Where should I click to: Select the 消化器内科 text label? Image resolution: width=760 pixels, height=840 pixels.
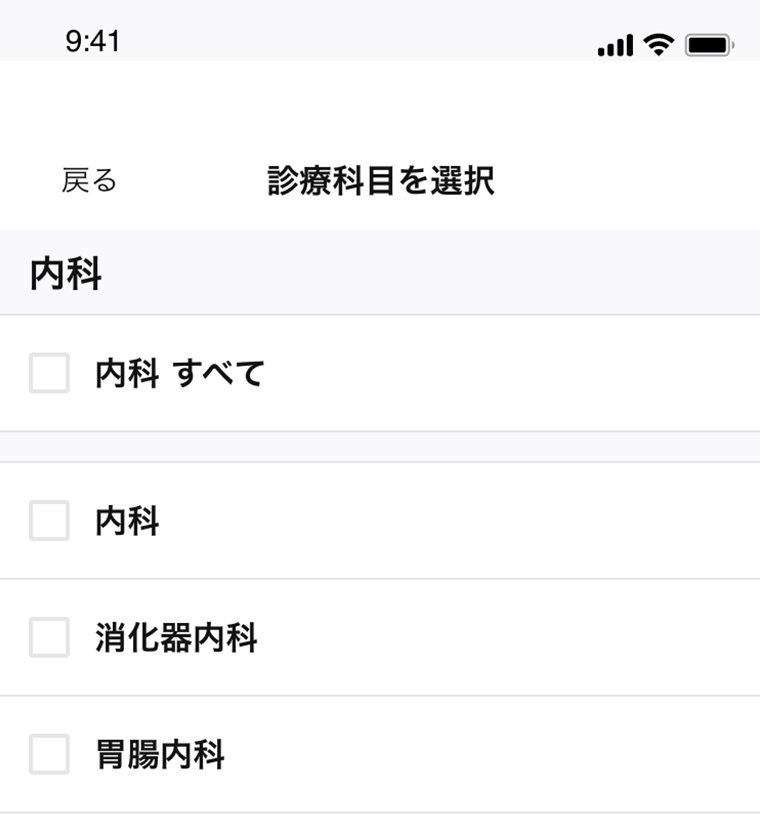(x=176, y=638)
